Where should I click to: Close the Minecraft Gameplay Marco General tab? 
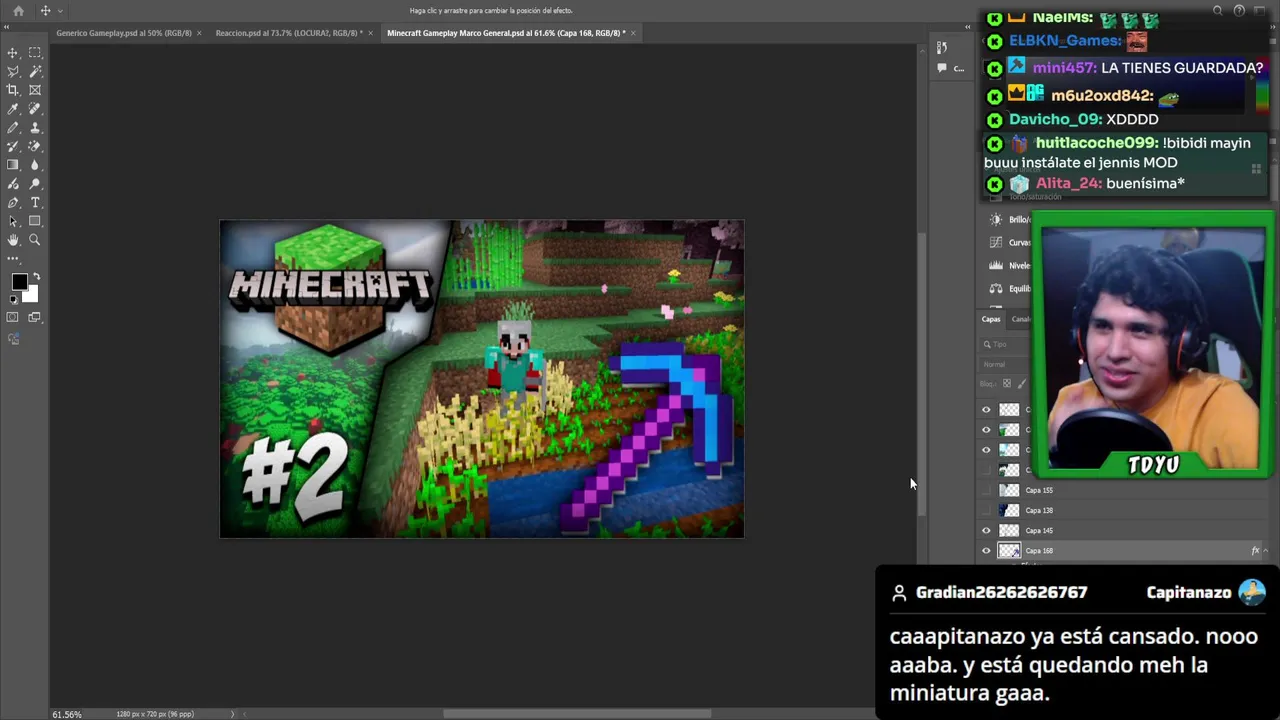click(x=633, y=33)
